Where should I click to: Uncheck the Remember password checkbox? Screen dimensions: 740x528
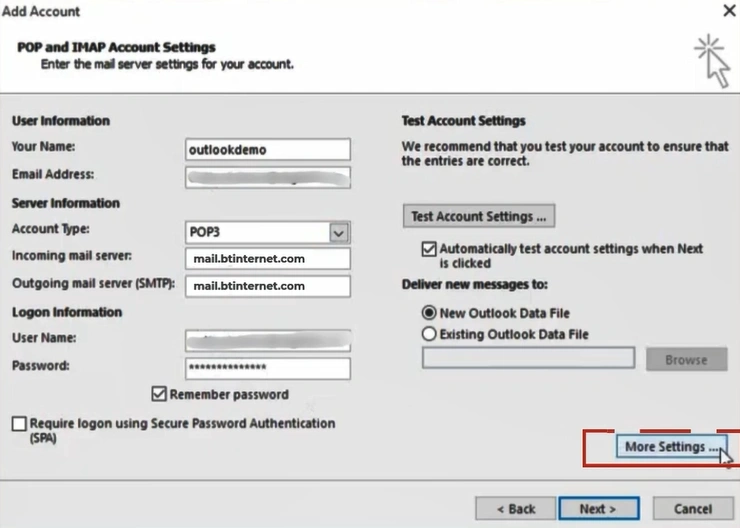tap(159, 394)
